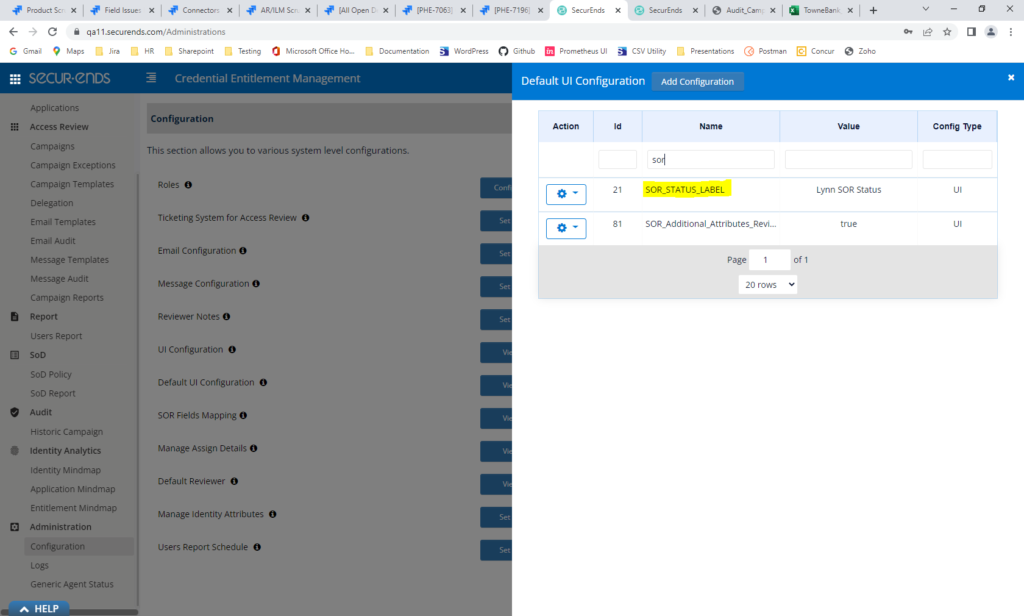Click the Access Review grid icon in sidebar
The image size is (1024, 616).
pos(14,127)
